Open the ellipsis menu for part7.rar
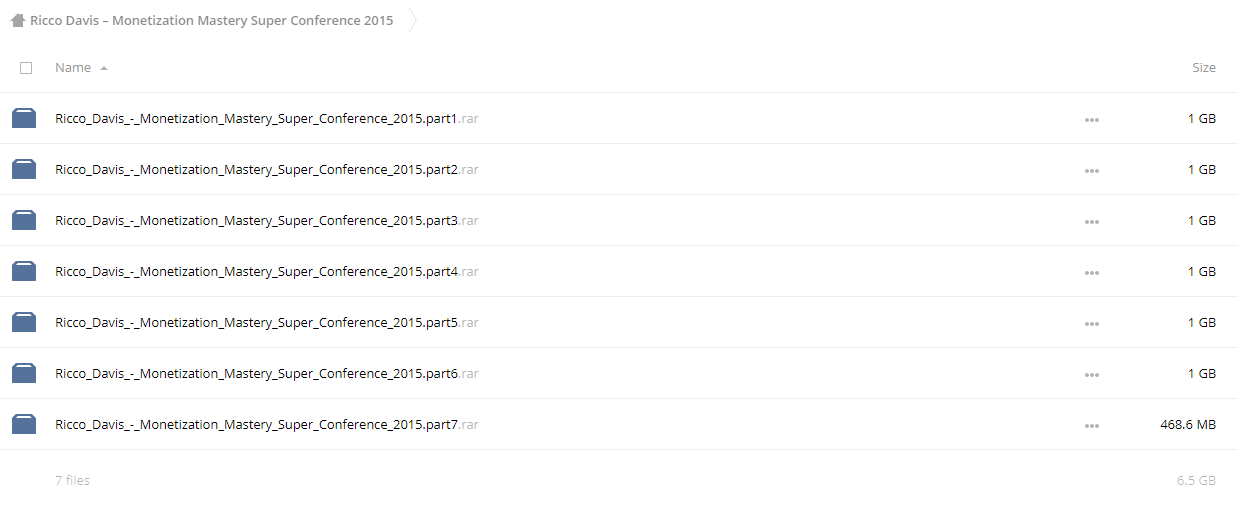This screenshot has height=523, width=1238. pyautogui.click(x=1091, y=426)
